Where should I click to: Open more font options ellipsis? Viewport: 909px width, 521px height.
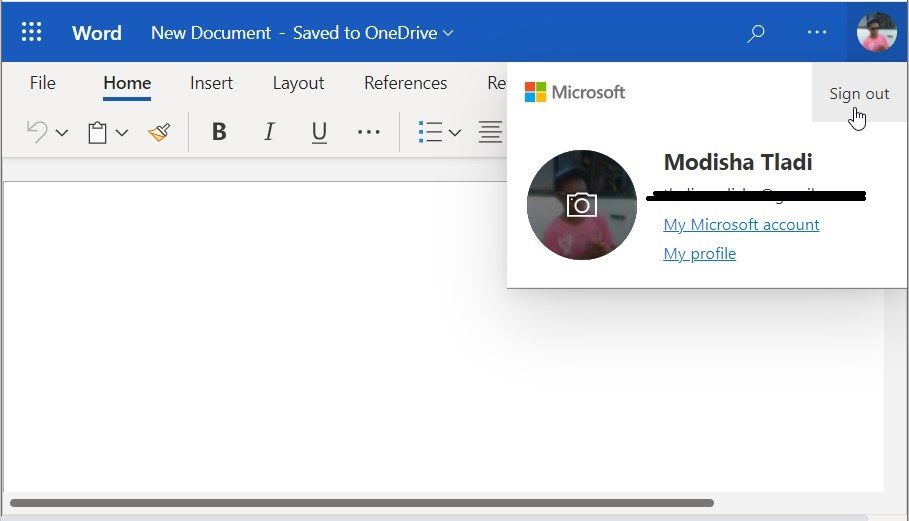click(369, 132)
